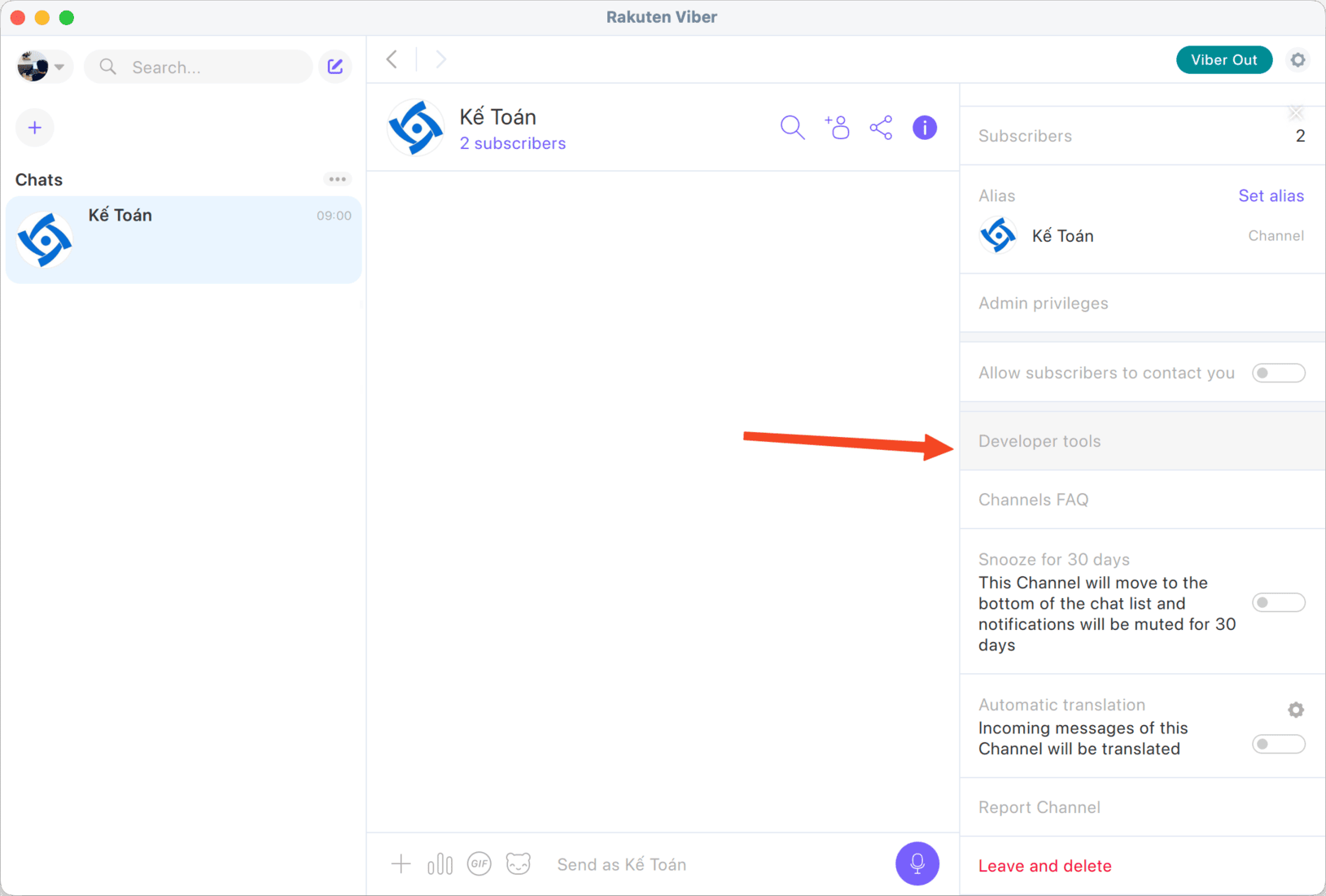Toggle Allow subscribers to contact you
Image resolution: width=1326 pixels, height=896 pixels.
pos(1278,373)
